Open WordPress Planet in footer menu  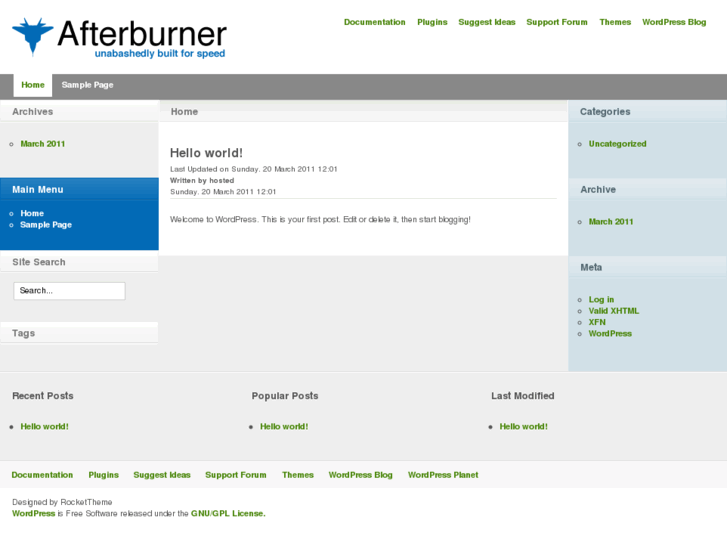point(443,475)
